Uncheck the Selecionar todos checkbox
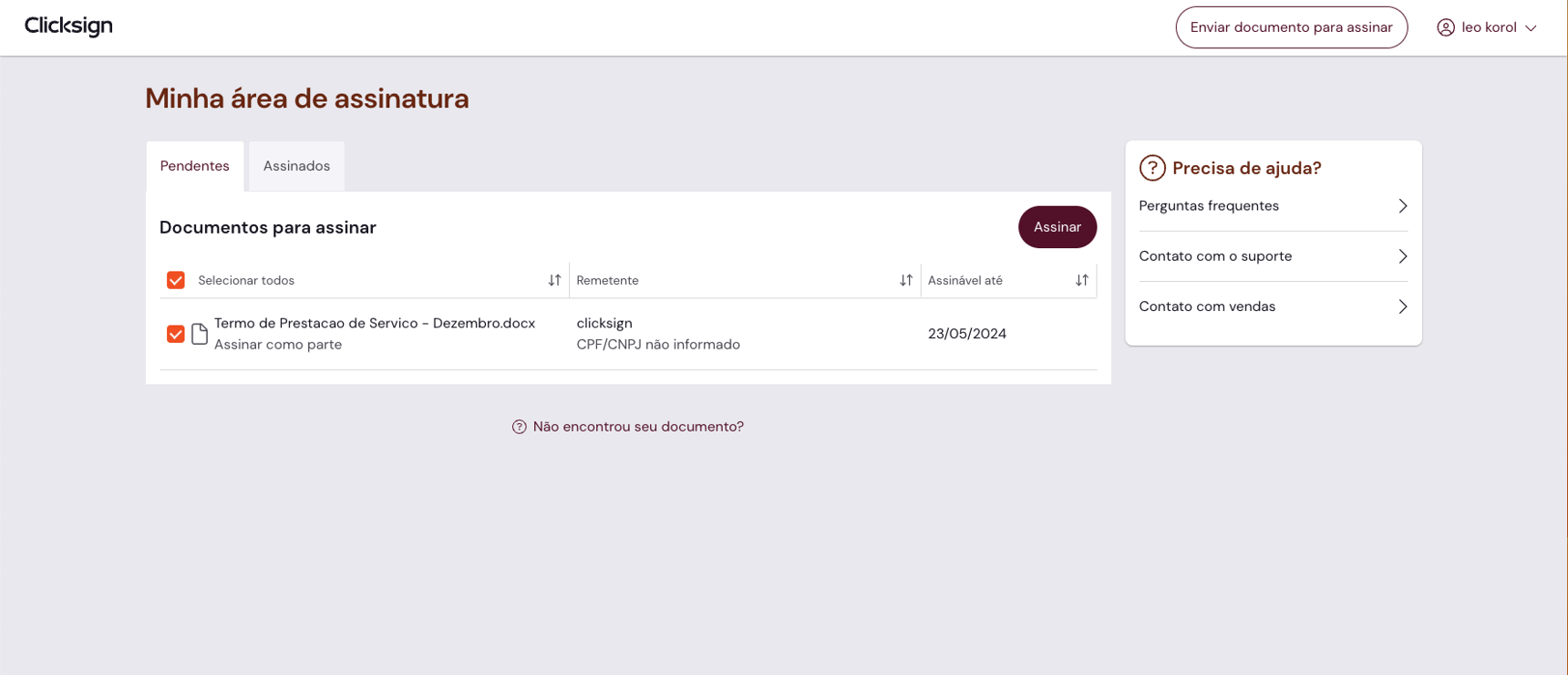 (x=175, y=280)
